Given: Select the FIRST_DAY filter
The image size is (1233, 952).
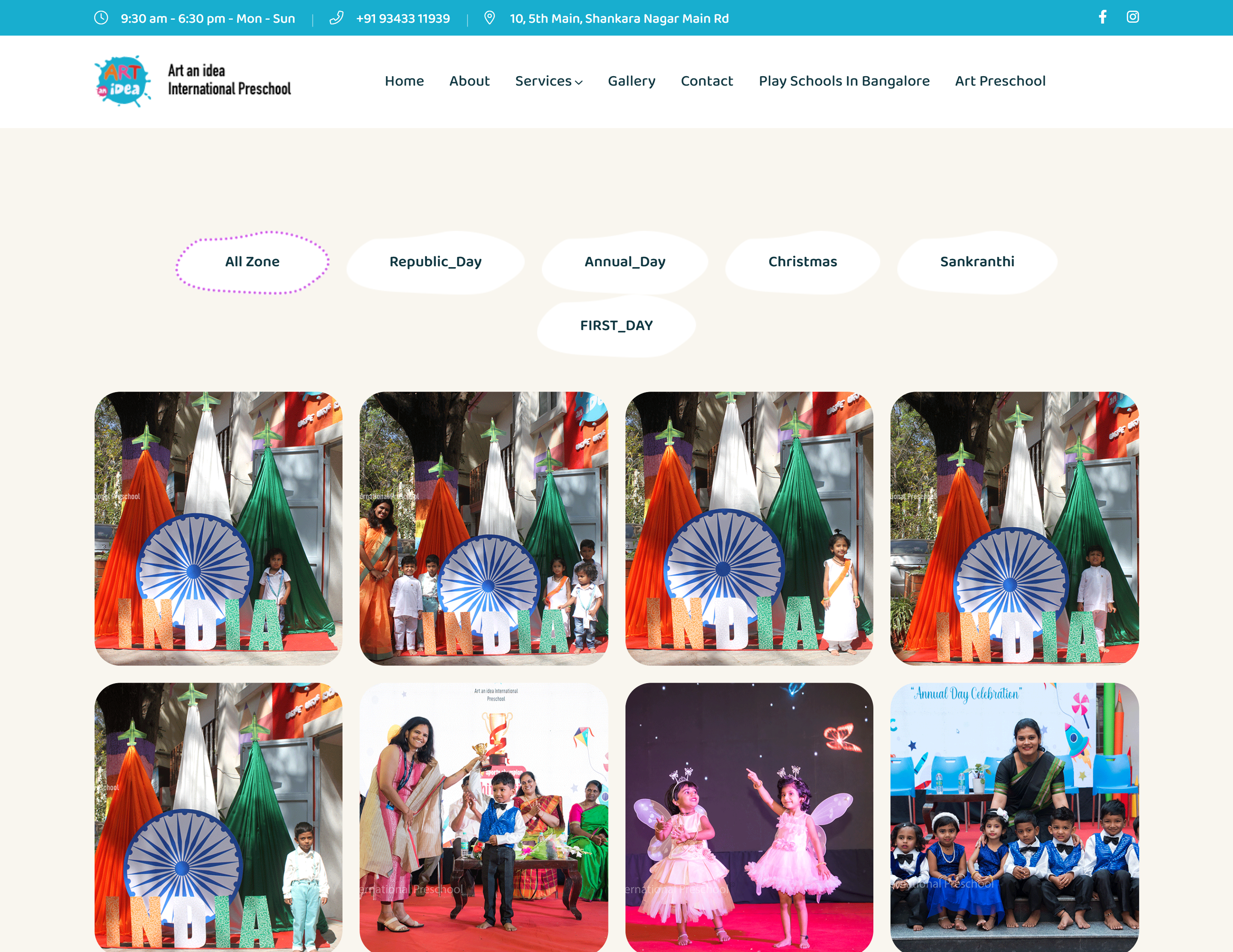Looking at the screenshot, I should coord(616,326).
